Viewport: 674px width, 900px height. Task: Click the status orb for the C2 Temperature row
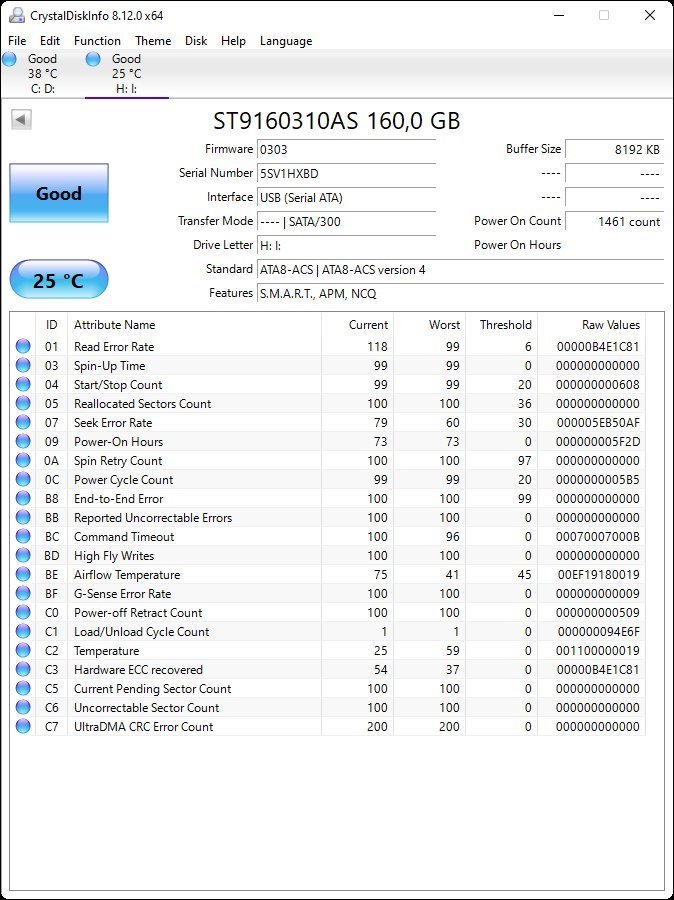(x=23, y=650)
